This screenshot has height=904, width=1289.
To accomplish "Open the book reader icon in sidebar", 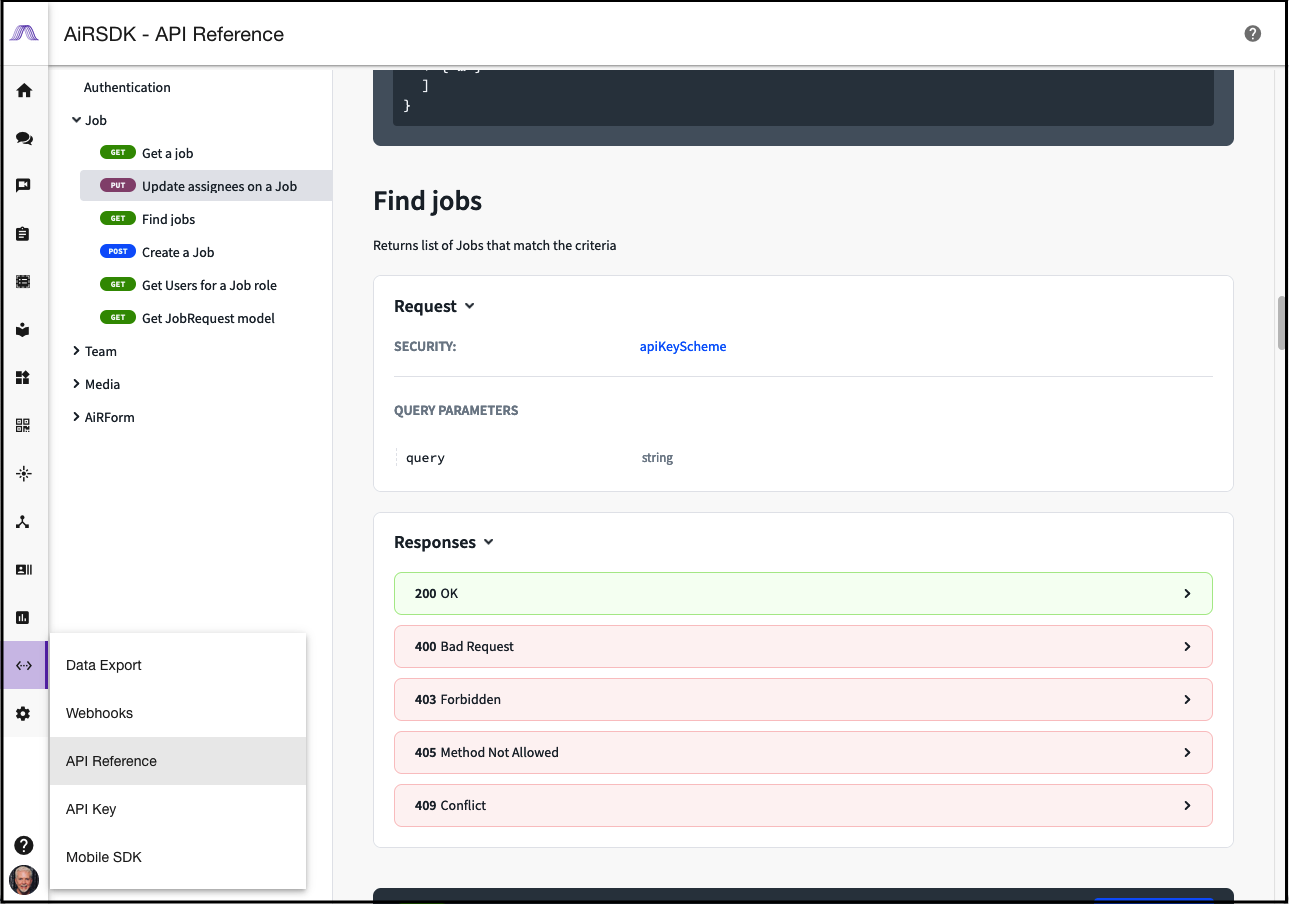I will point(24,330).
